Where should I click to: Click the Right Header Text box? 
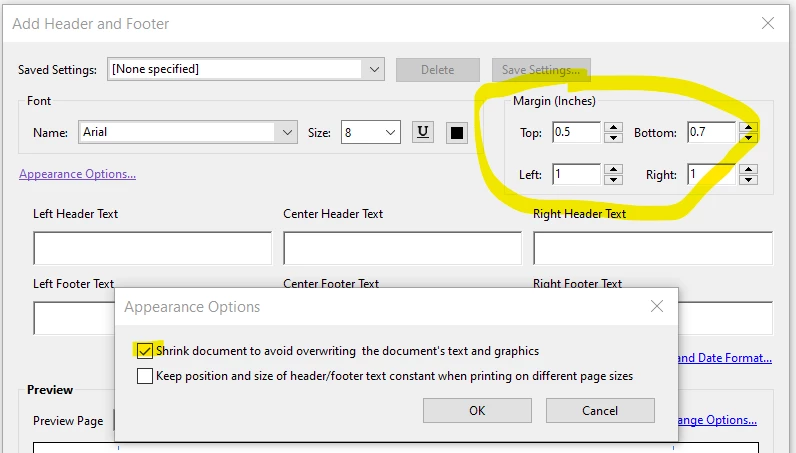(x=653, y=248)
